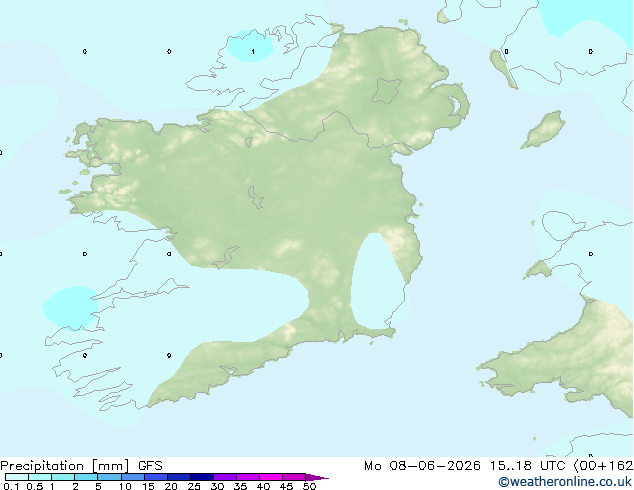Click the 30–35 mm purple legend swatch
Image resolution: width=634 pixels, height=490 pixels.
[225, 477]
